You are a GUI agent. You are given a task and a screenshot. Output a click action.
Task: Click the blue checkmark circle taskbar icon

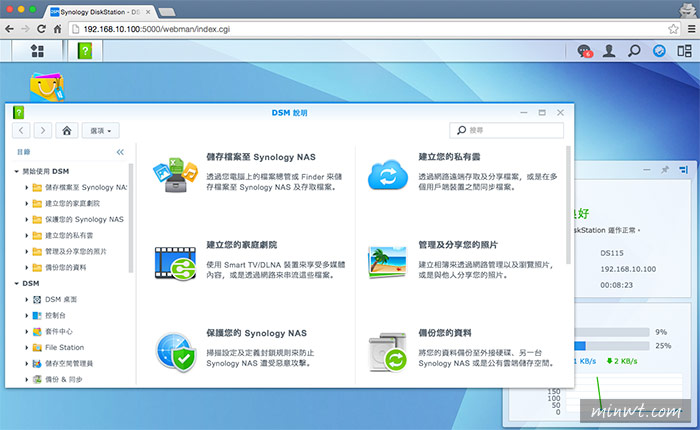click(659, 51)
